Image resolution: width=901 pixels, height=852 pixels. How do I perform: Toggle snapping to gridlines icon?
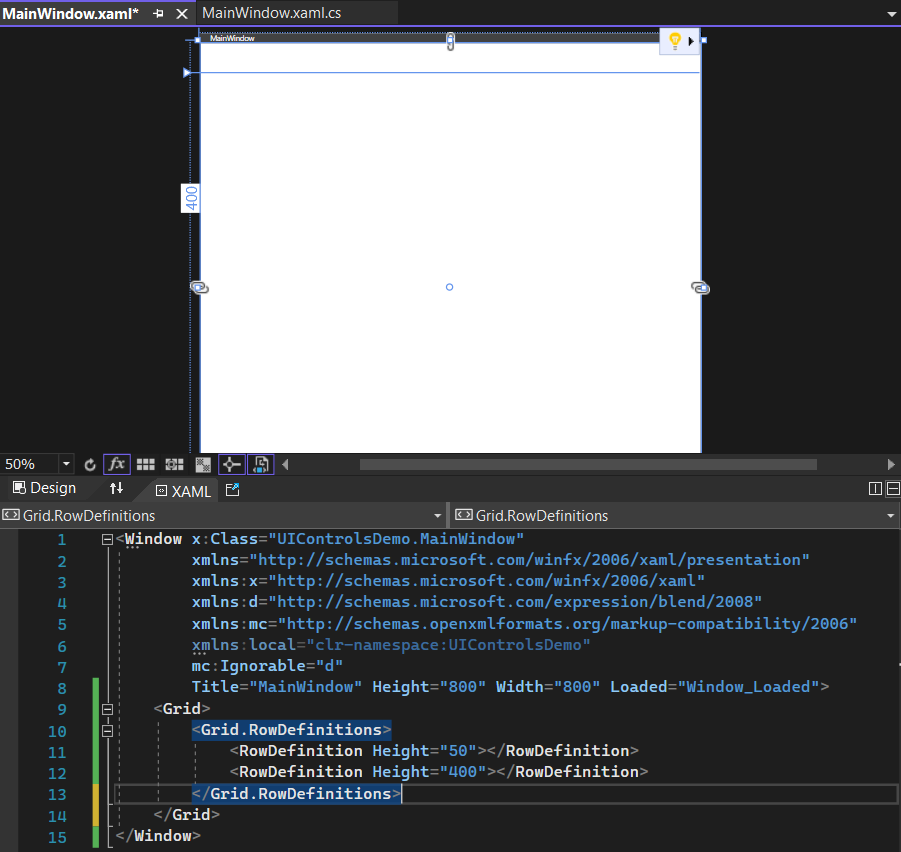coord(174,464)
